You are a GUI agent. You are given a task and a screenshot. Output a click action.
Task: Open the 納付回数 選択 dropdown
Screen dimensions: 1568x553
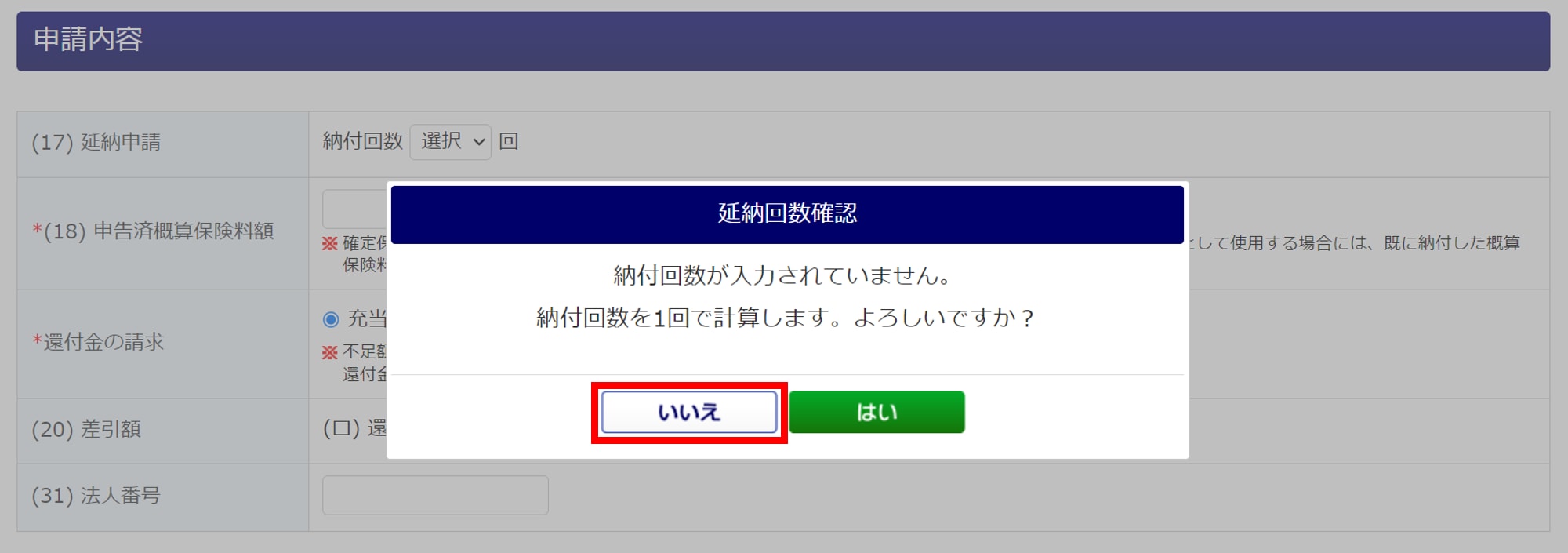click(x=450, y=142)
